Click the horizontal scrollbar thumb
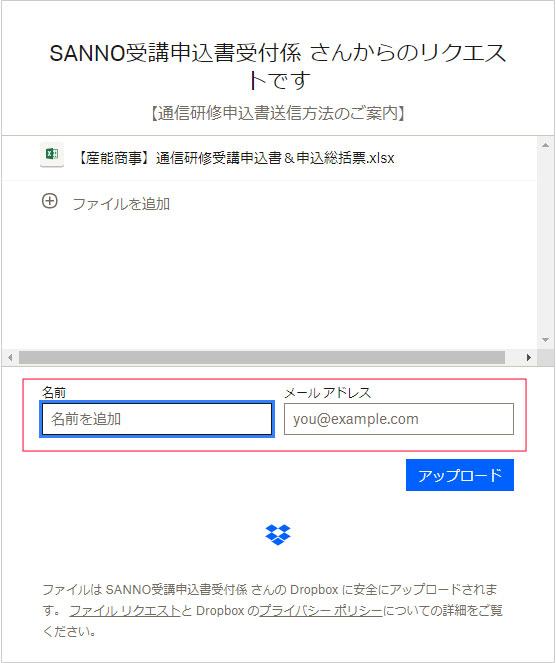The height and width of the screenshot is (663, 556). (x=262, y=358)
